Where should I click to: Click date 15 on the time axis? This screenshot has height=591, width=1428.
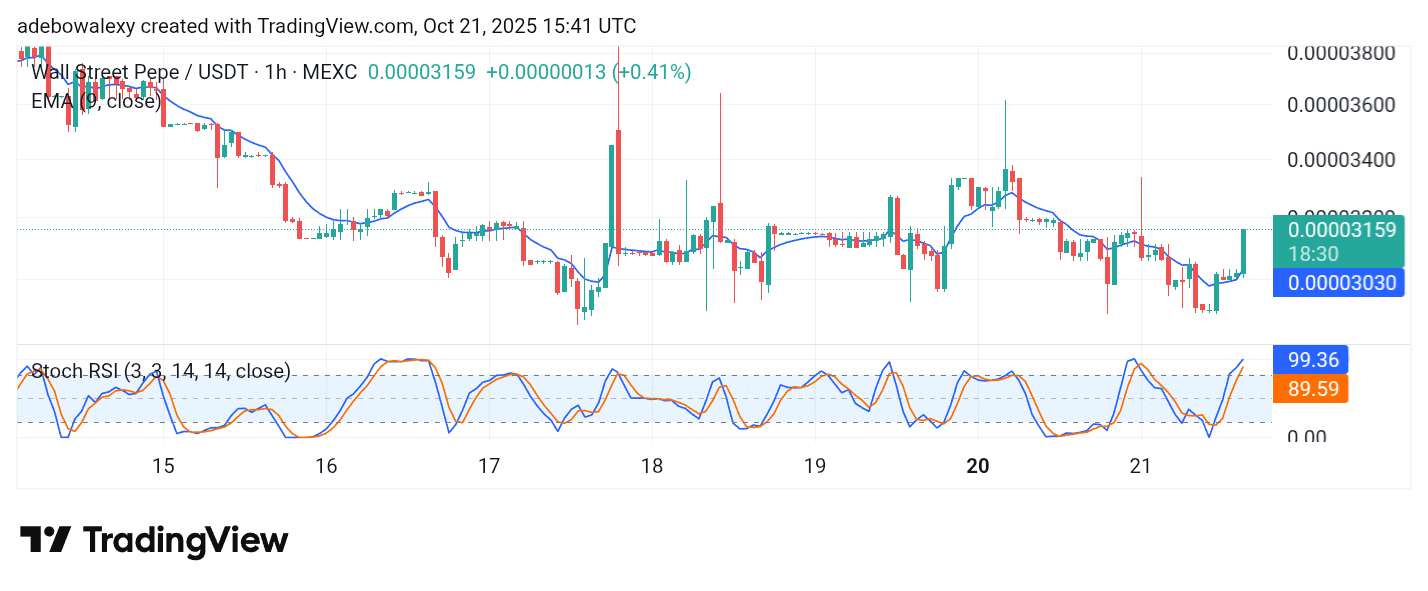[163, 466]
